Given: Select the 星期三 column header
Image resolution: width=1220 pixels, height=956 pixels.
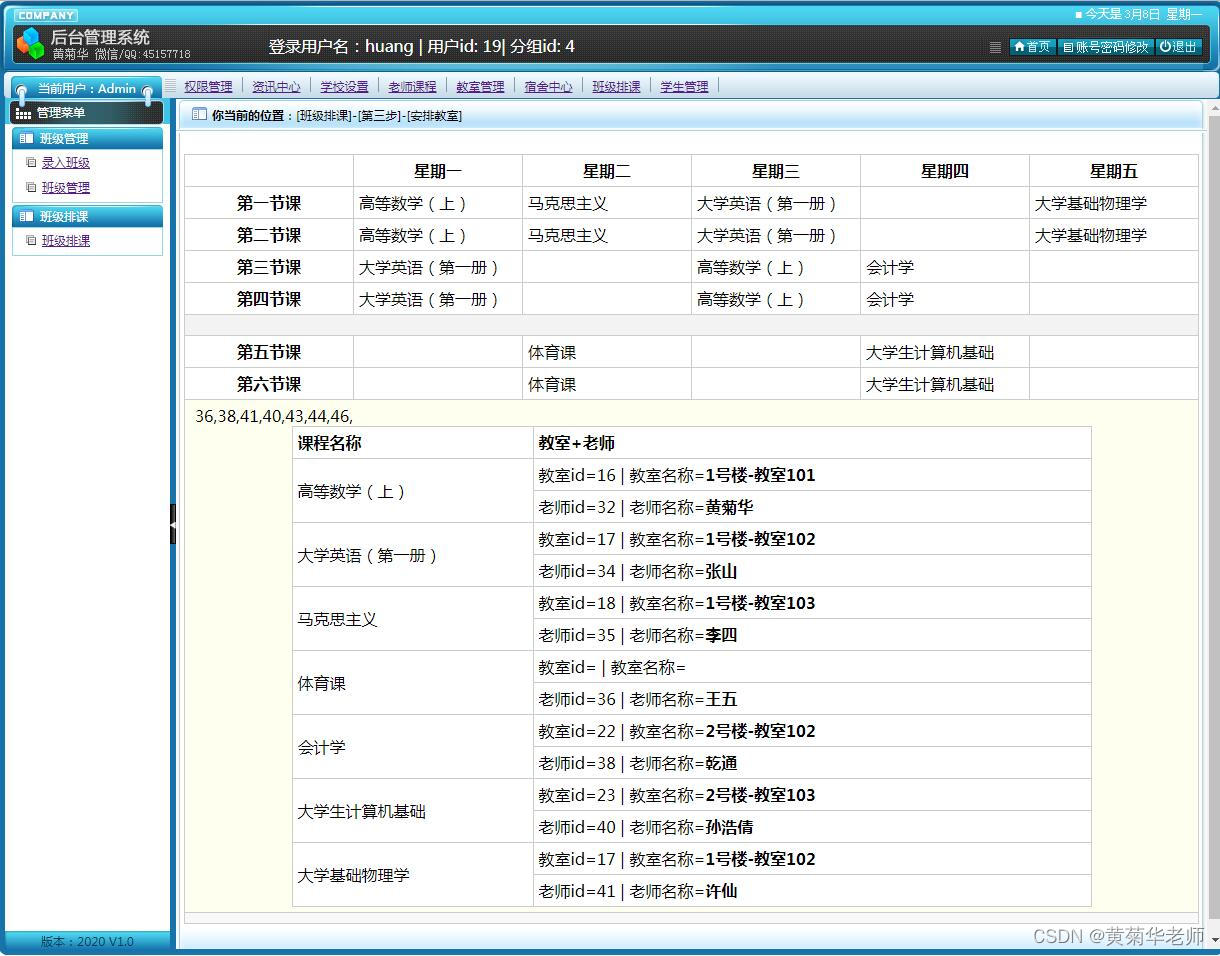Looking at the screenshot, I should click(776, 171).
